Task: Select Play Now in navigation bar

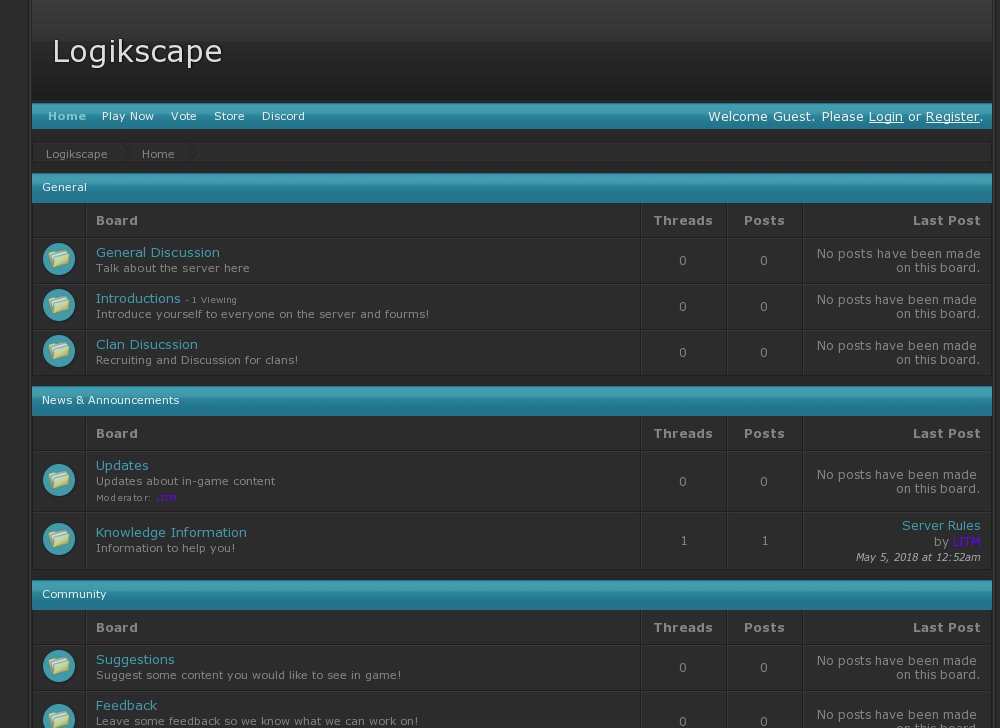Action: coord(128,116)
